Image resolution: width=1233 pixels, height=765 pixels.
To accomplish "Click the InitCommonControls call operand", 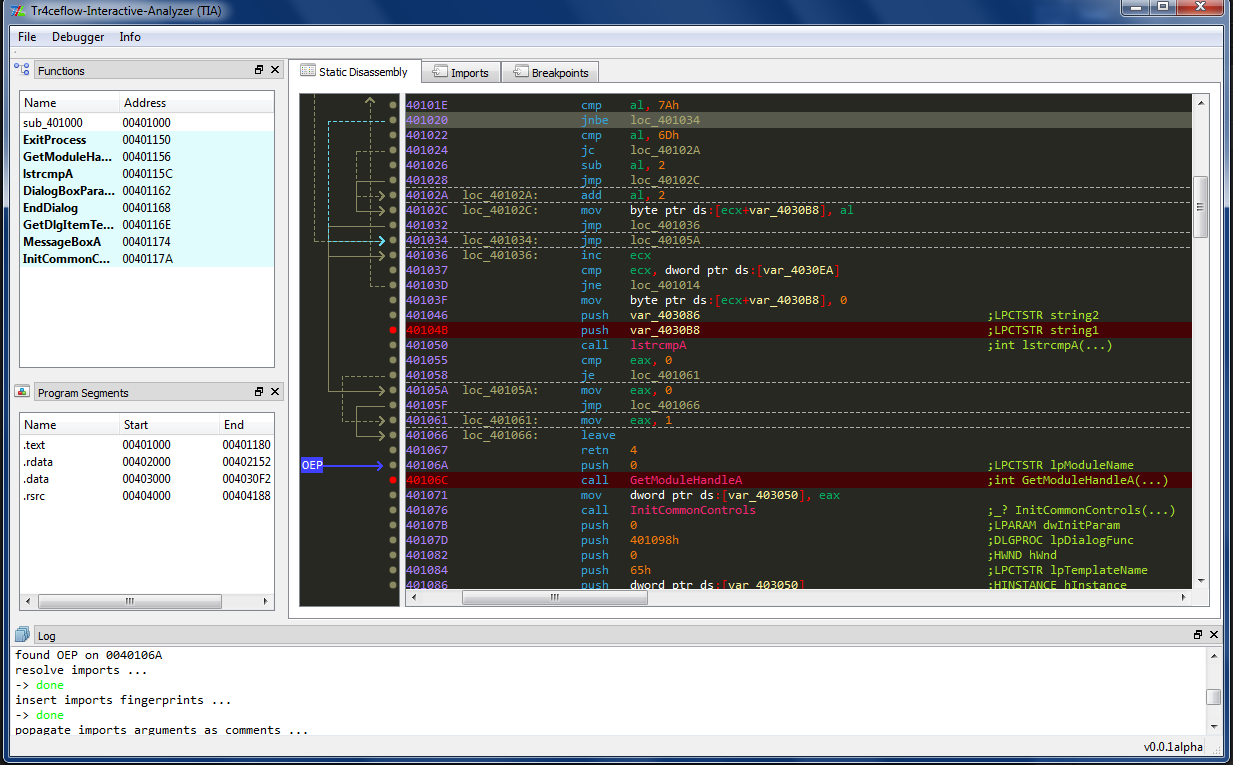I will pos(693,510).
